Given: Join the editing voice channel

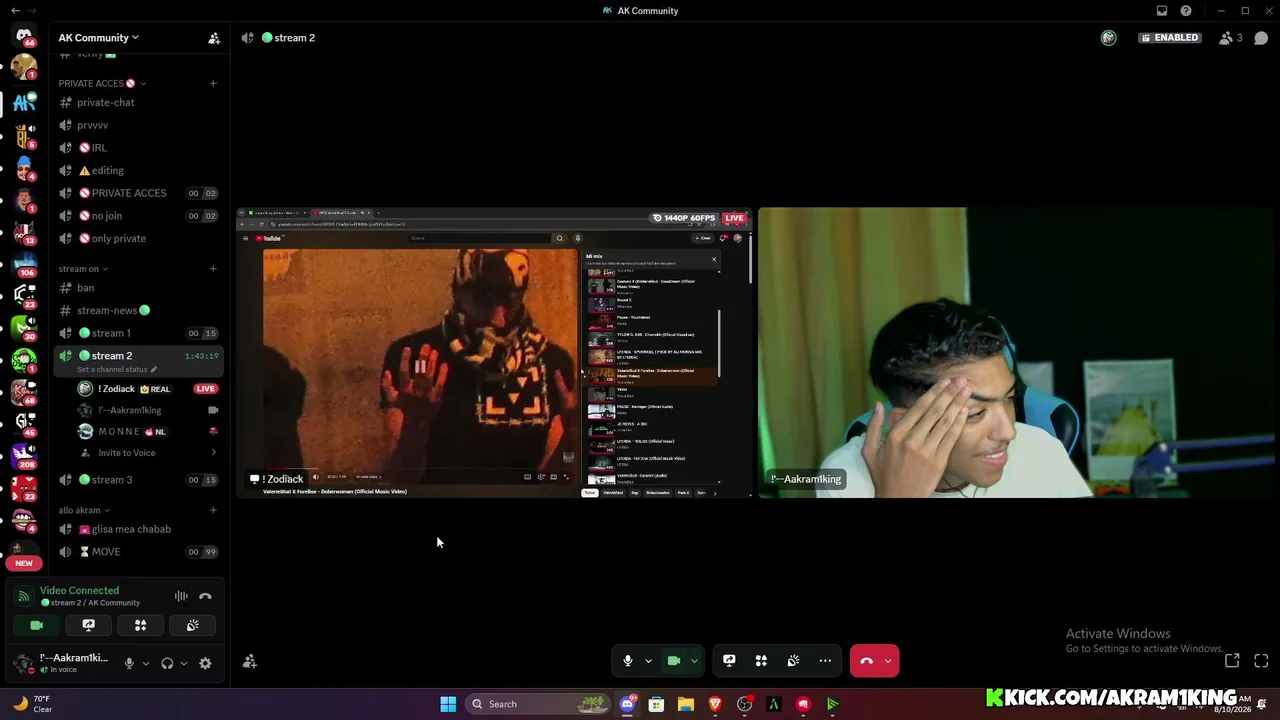Looking at the screenshot, I should click(138, 170).
